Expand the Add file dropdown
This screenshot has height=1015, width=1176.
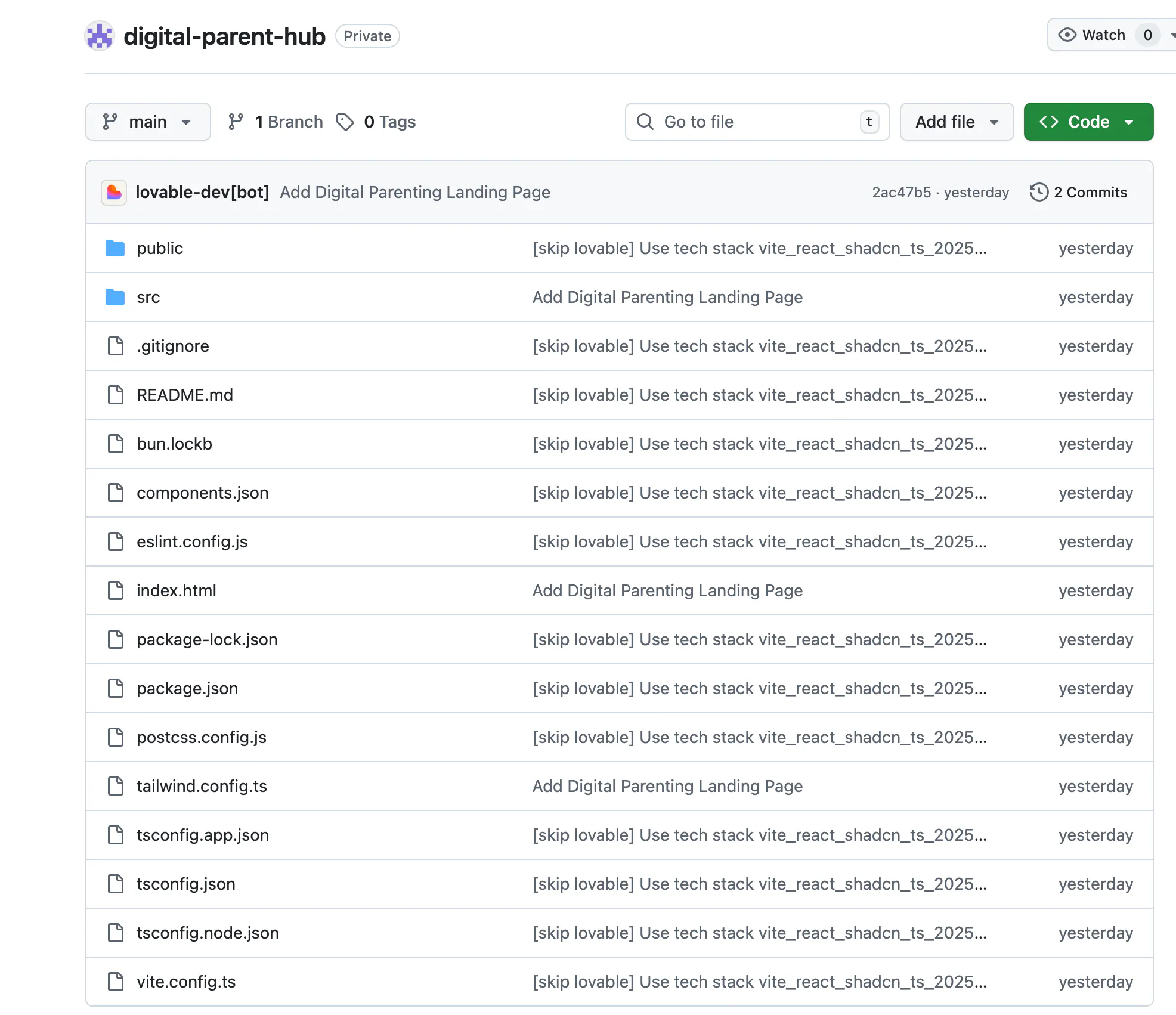click(957, 122)
